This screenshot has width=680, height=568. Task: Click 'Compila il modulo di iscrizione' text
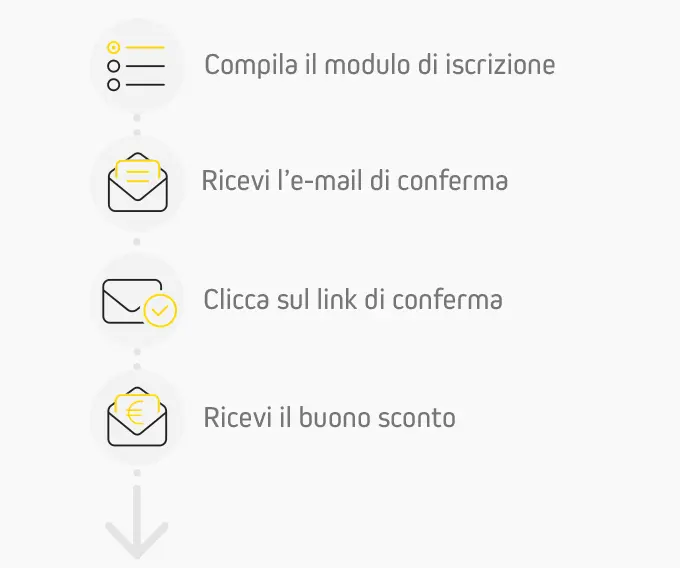pyautogui.click(x=379, y=65)
